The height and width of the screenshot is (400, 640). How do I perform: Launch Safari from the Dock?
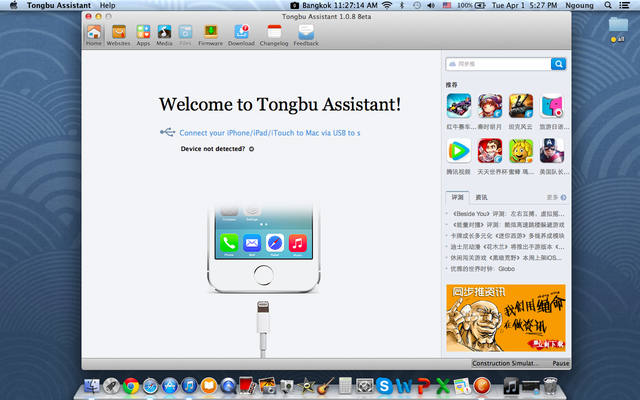pyautogui.click(x=150, y=386)
